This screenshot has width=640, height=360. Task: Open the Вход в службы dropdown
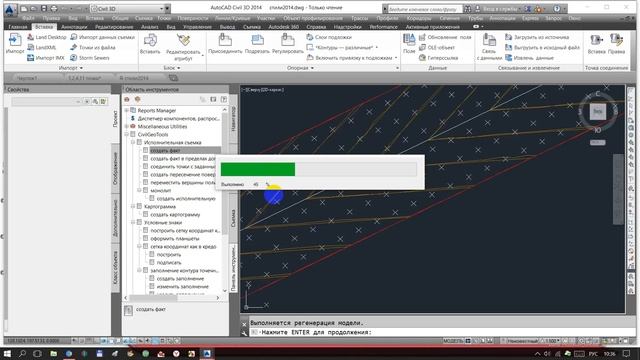coord(500,9)
